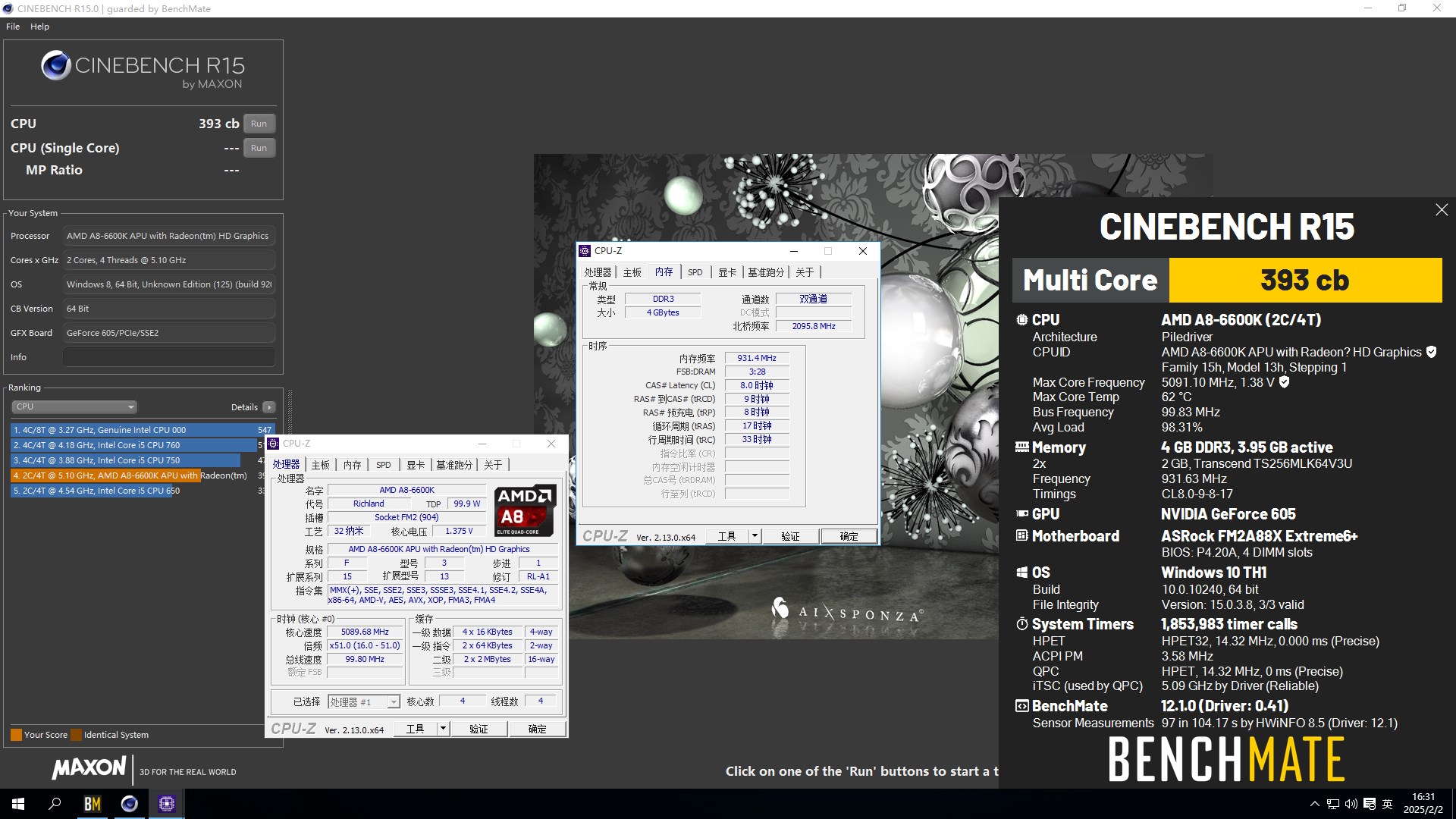Open the Help menu in Cinebench
This screenshot has width=1456, height=819.
39,27
